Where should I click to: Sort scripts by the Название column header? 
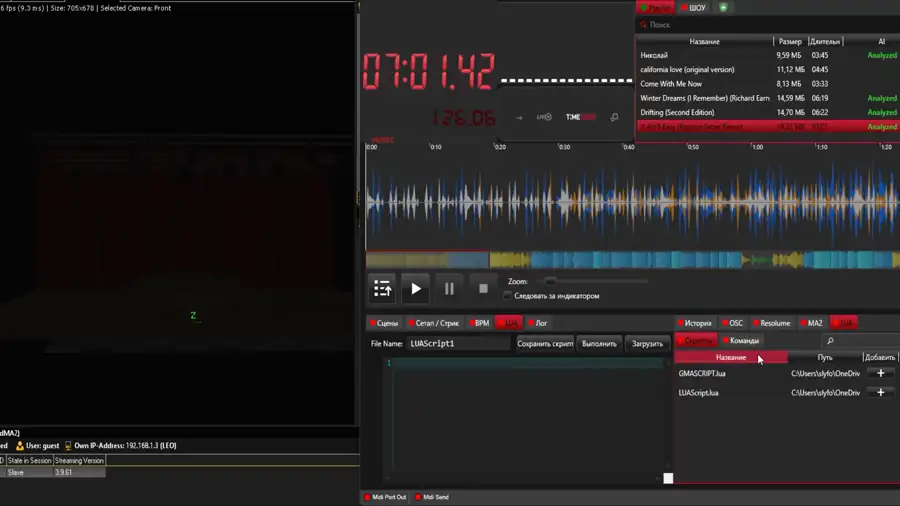click(x=730, y=357)
